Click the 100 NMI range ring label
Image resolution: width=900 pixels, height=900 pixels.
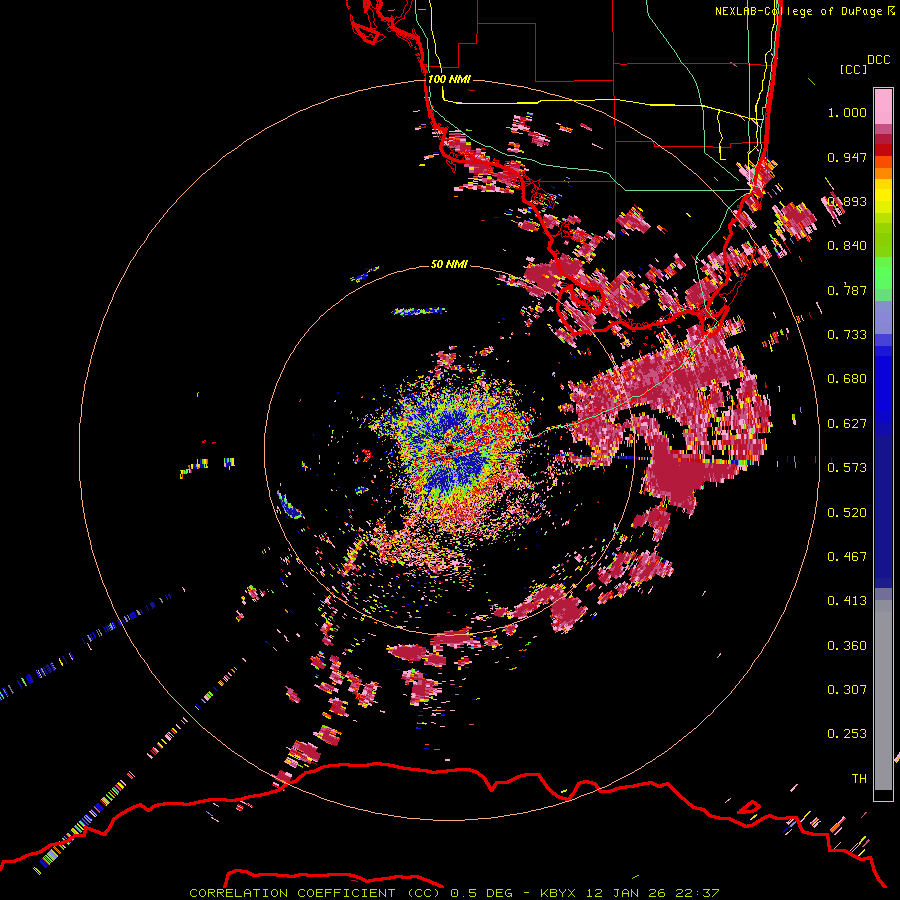(448, 79)
